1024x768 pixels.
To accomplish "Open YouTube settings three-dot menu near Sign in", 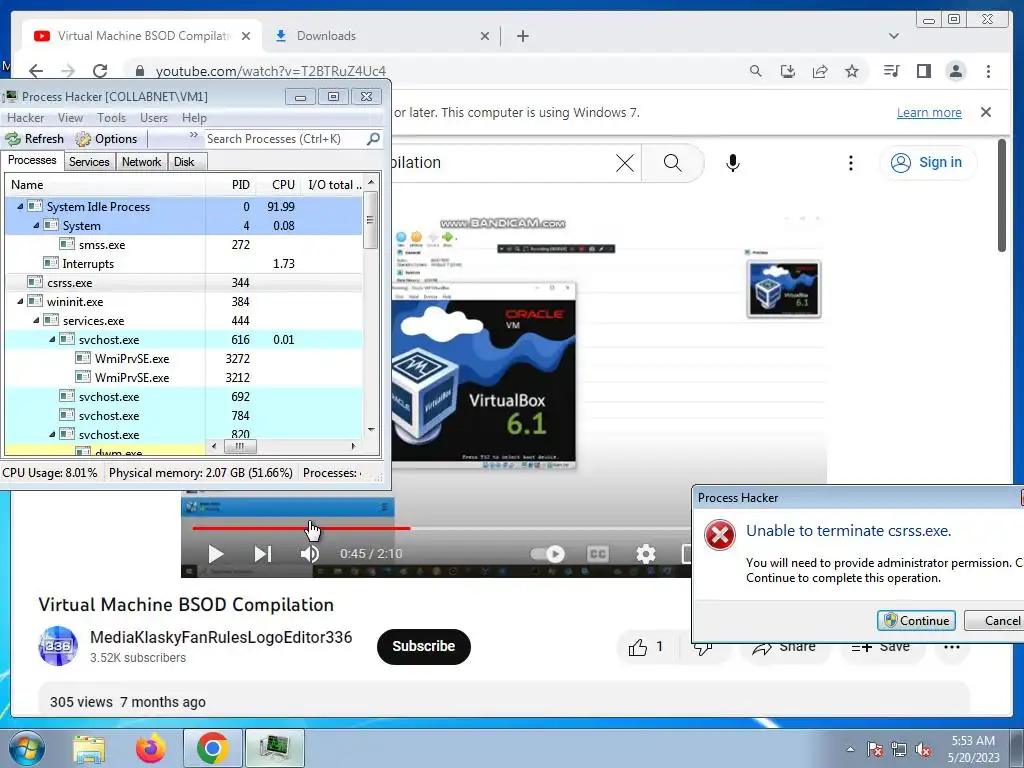I will click(x=850, y=163).
